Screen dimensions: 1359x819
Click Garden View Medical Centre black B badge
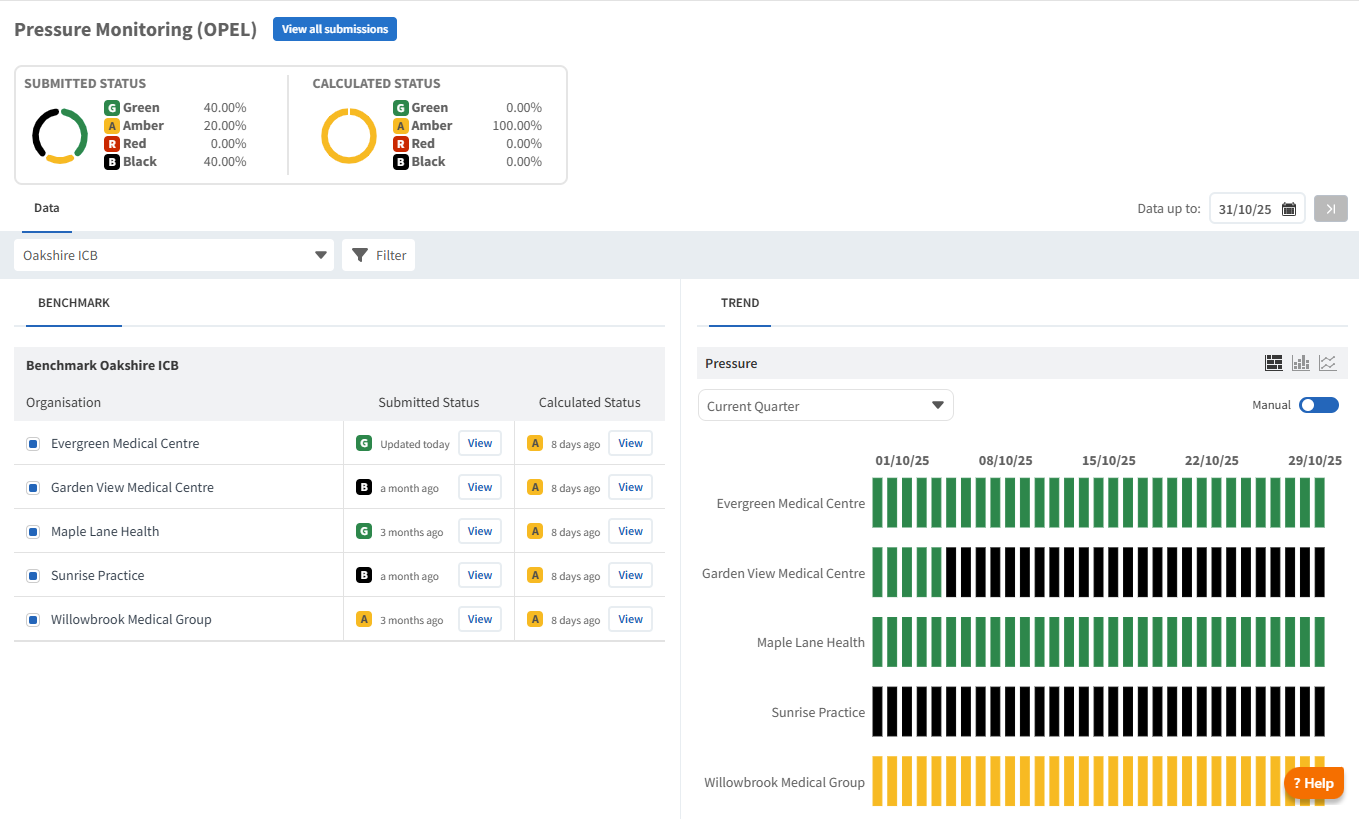coord(364,487)
